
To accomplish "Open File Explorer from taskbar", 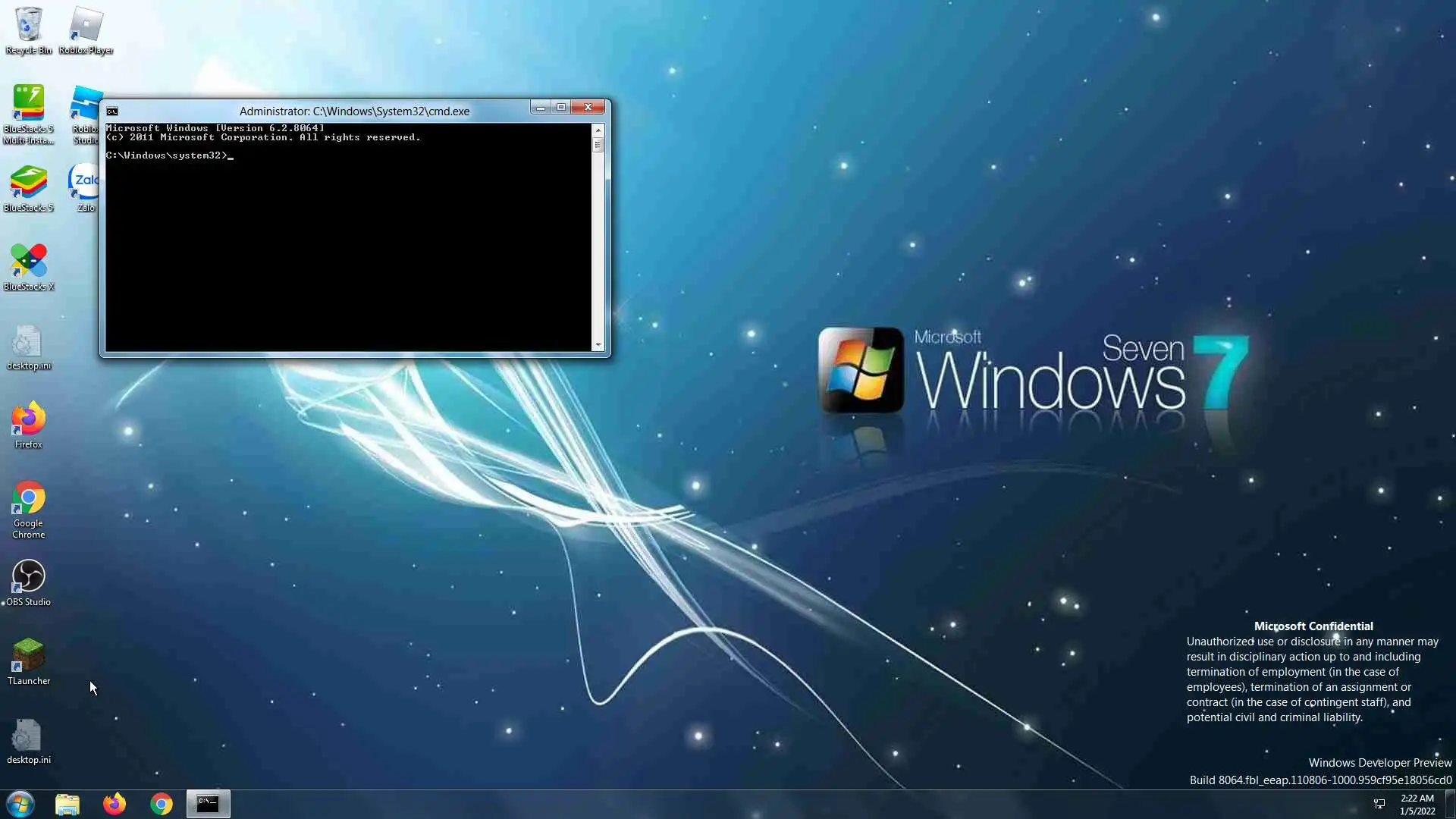I will [x=67, y=804].
